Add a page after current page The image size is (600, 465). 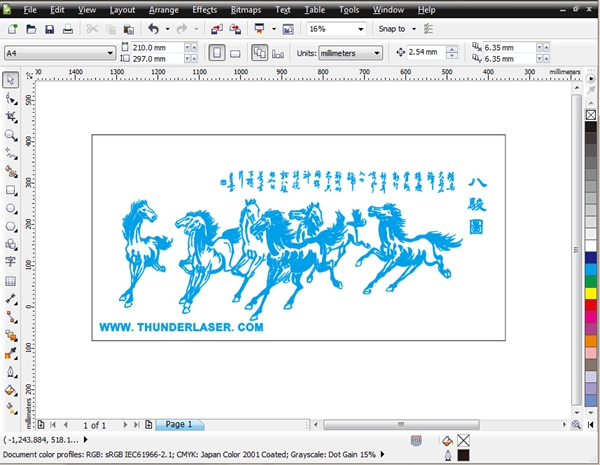point(149,424)
